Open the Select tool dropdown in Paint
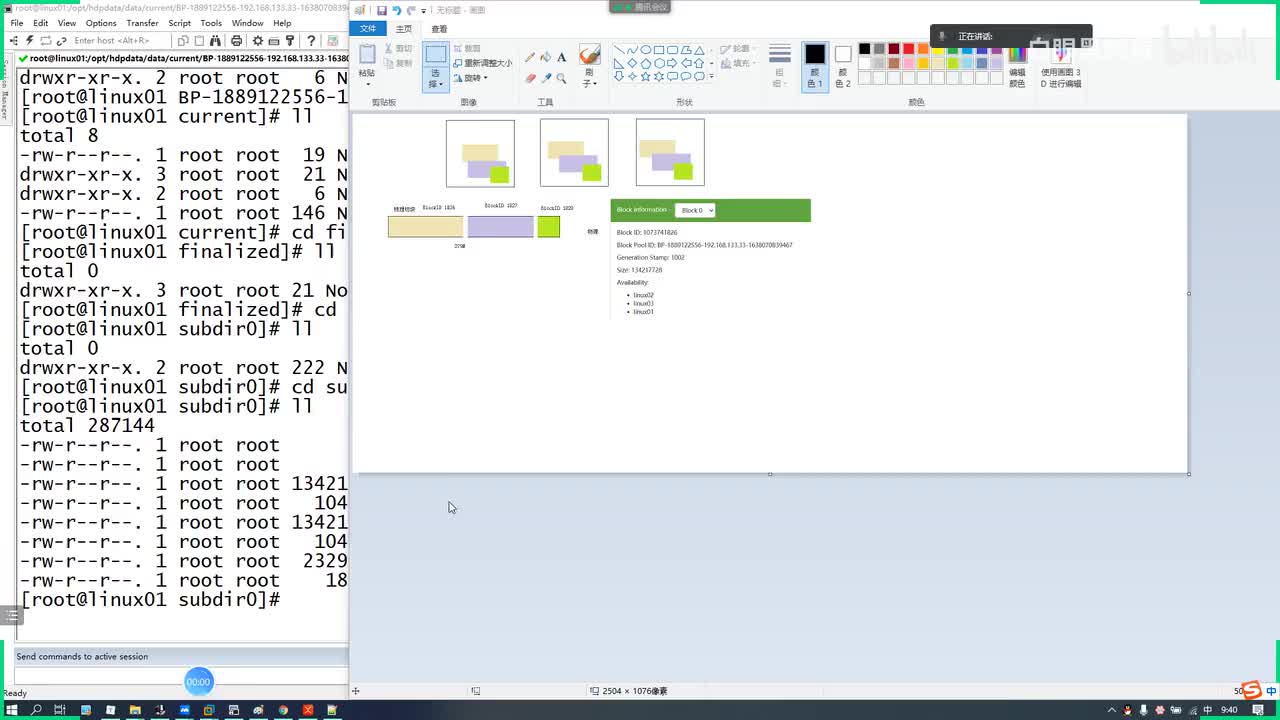 tap(435, 80)
